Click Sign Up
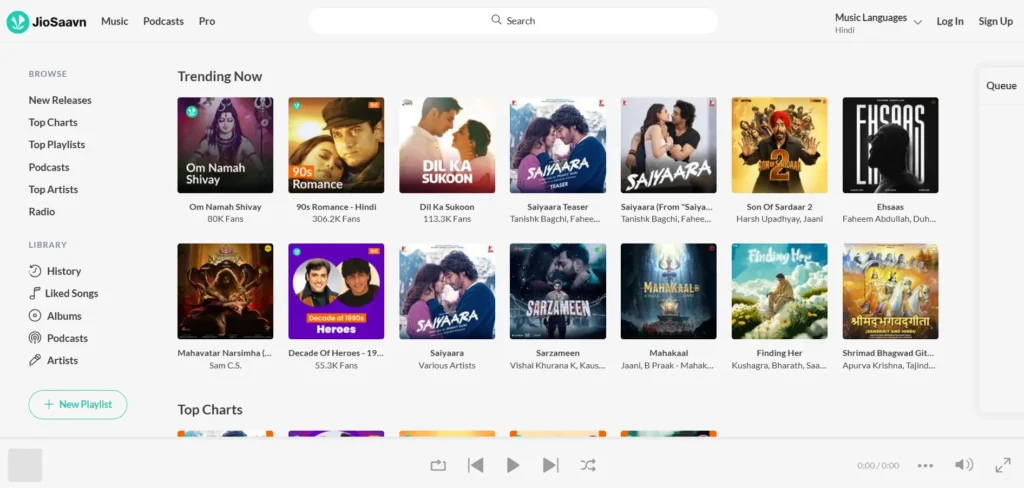Screen dimensions: 1024x488 point(996,21)
